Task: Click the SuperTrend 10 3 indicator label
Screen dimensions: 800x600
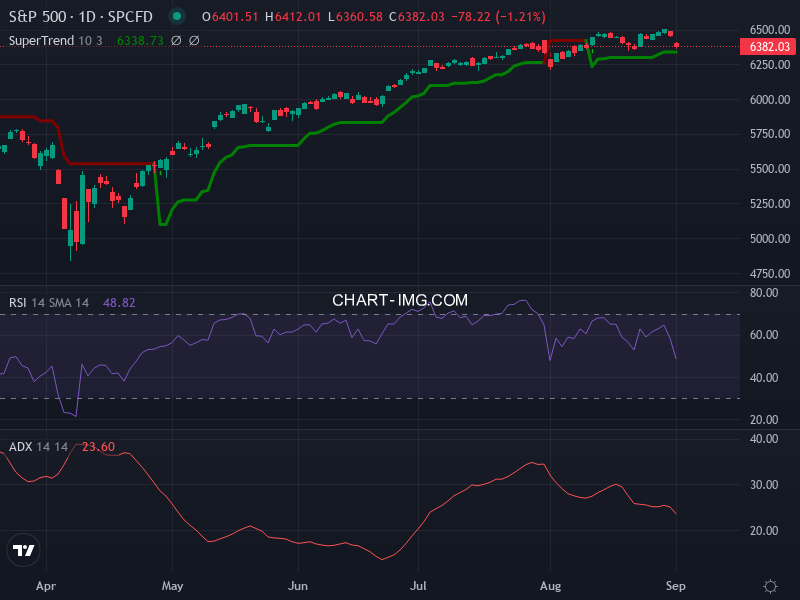Action: 56,40
